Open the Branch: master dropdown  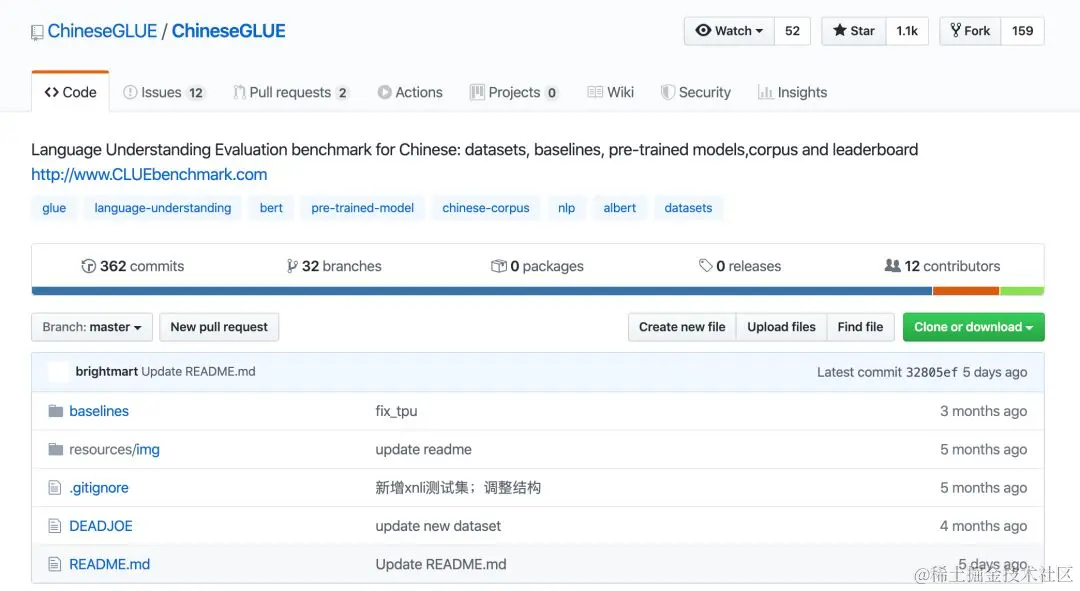point(92,326)
